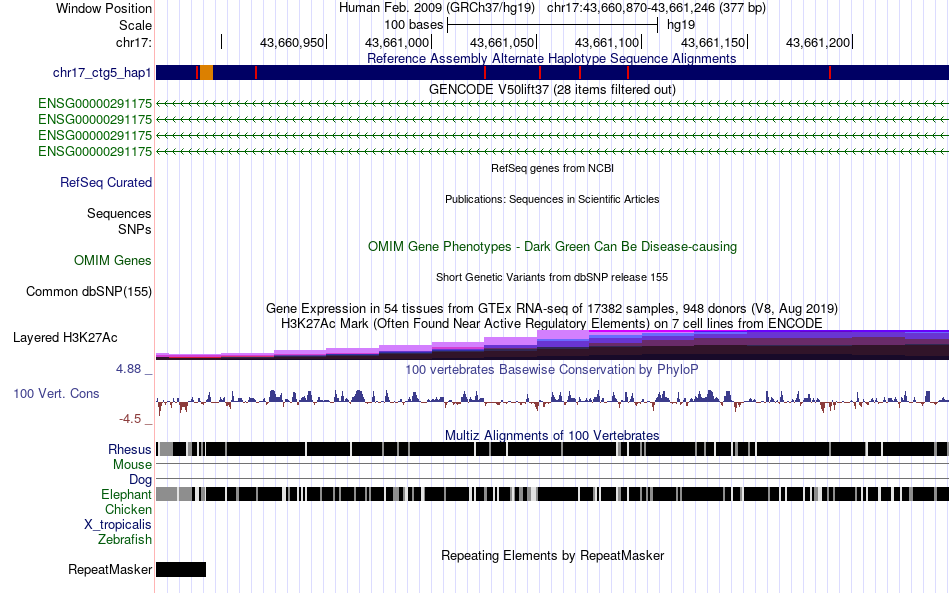The height and width of the screenshot is (593, 950).
Task: Click the X_tropicalis alignment label
Action: (x=118, y=525)
